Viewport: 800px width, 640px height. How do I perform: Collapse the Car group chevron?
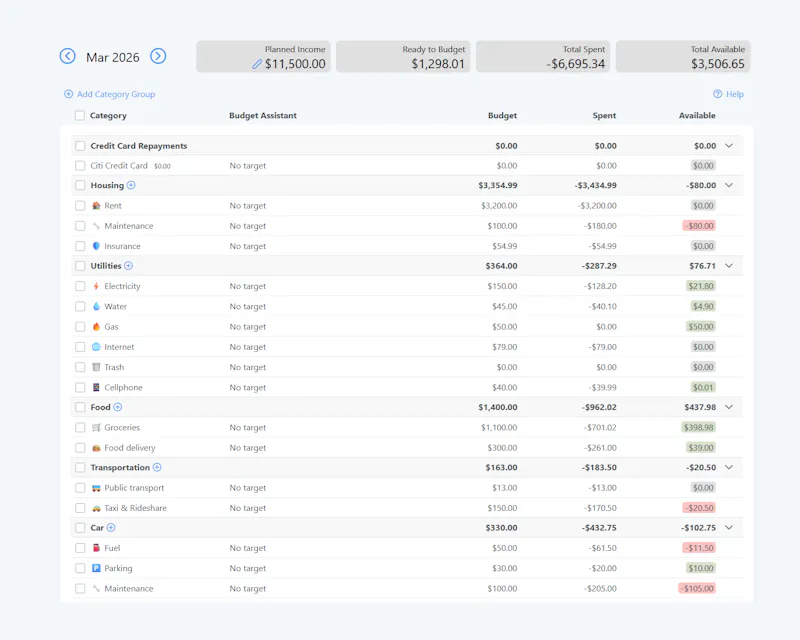coord(729,528)
